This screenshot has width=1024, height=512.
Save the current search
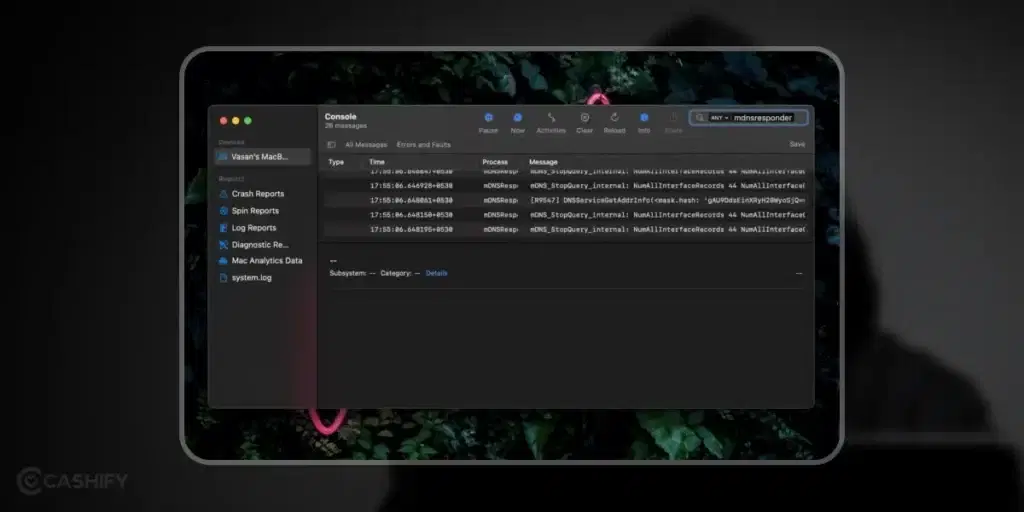(797, 144)
